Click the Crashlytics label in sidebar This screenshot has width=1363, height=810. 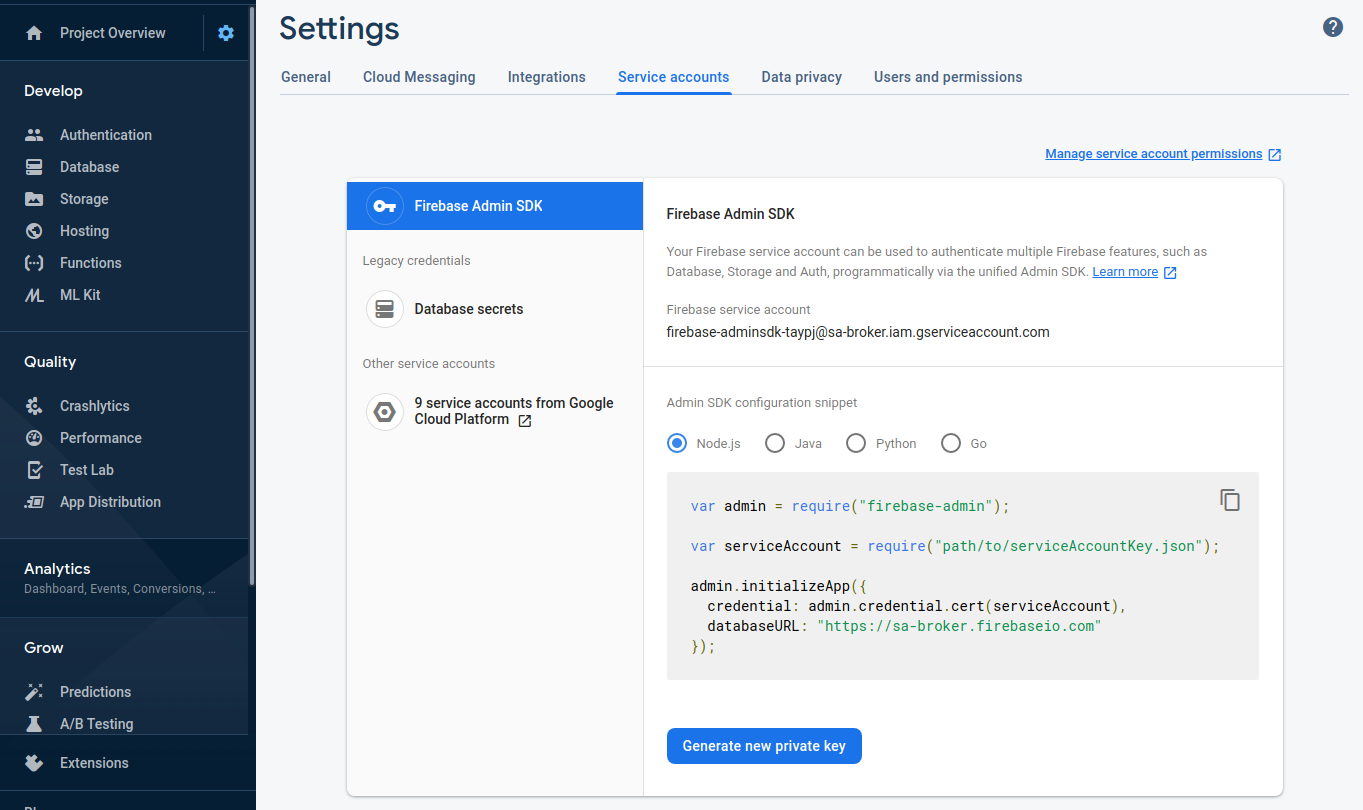95,406
